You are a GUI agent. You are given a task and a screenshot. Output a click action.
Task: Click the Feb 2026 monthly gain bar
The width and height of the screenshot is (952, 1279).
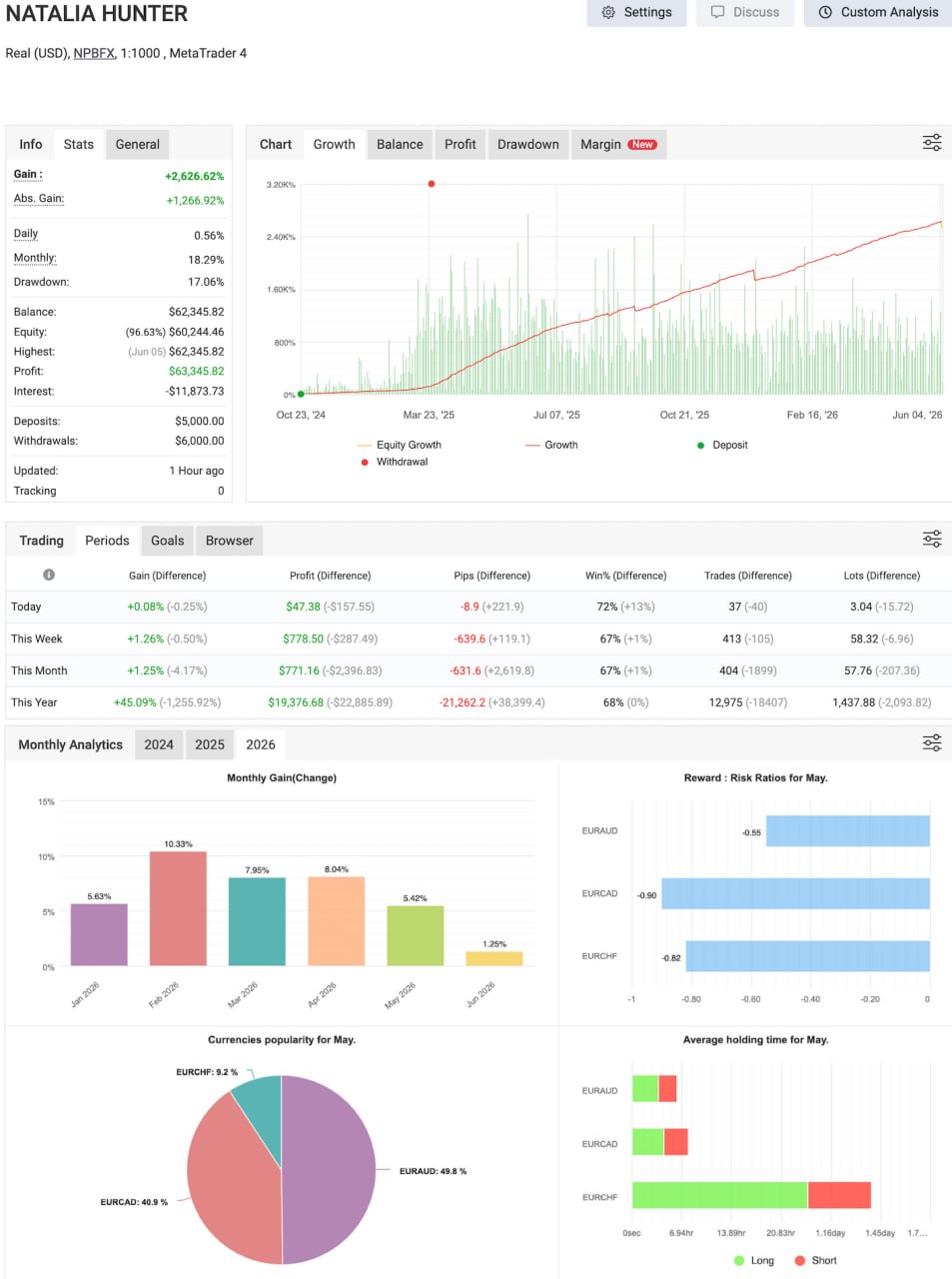[178, 908]
